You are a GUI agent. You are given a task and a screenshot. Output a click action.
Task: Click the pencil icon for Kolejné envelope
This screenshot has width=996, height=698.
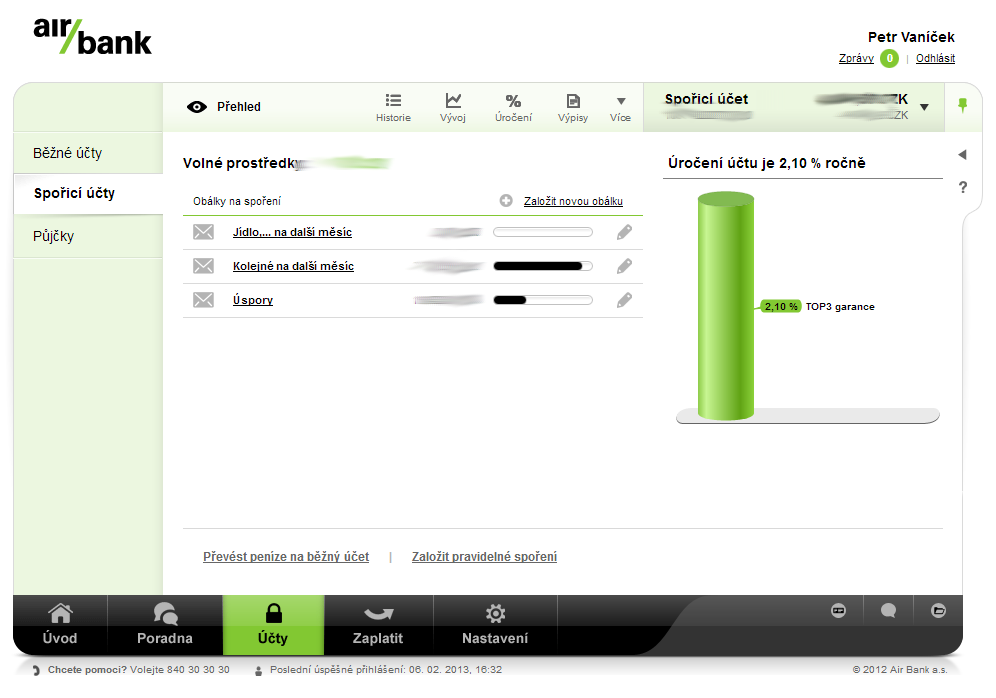pos(624,266)
